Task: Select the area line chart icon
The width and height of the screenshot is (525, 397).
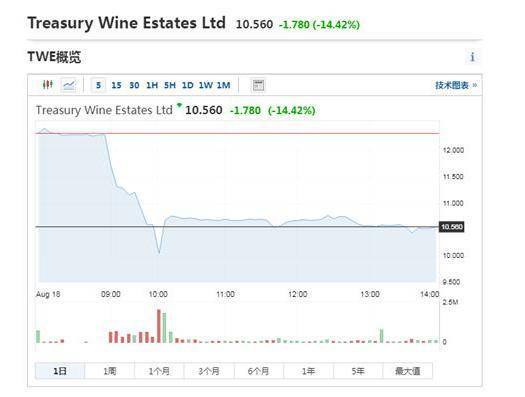Action: click(69, 85)
